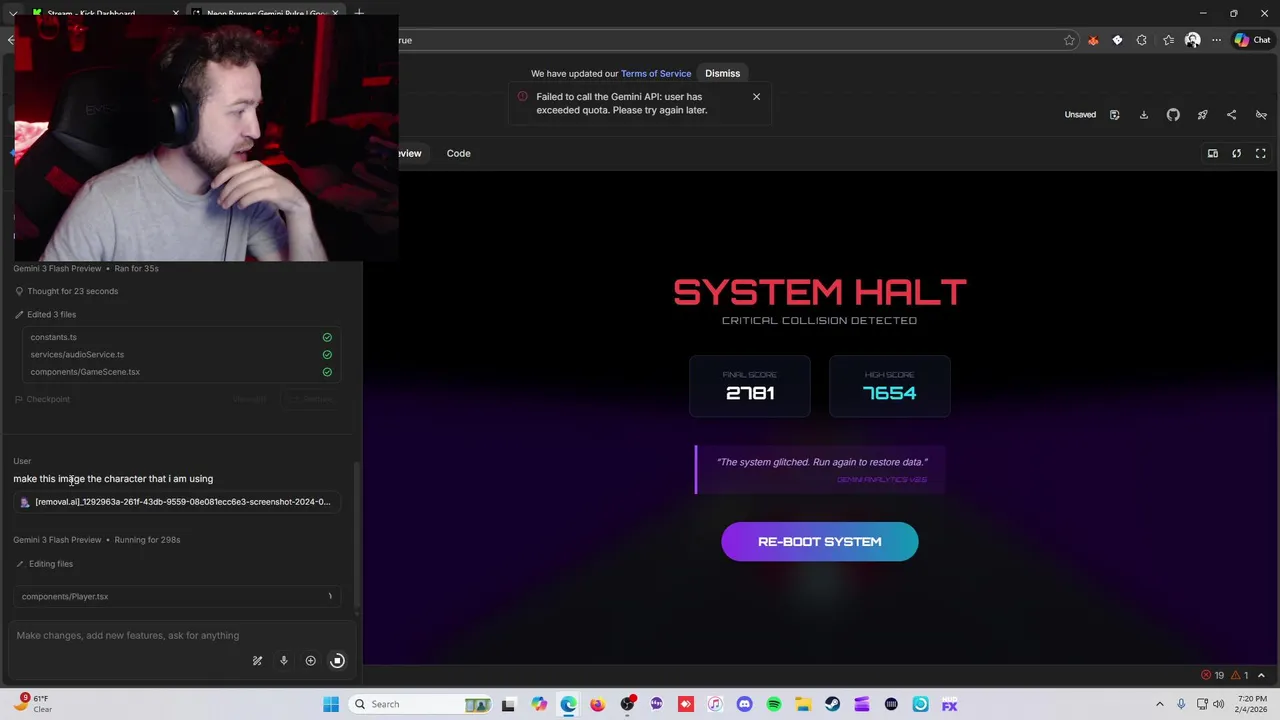Switch to the Code tab

(x=458, y=153)
